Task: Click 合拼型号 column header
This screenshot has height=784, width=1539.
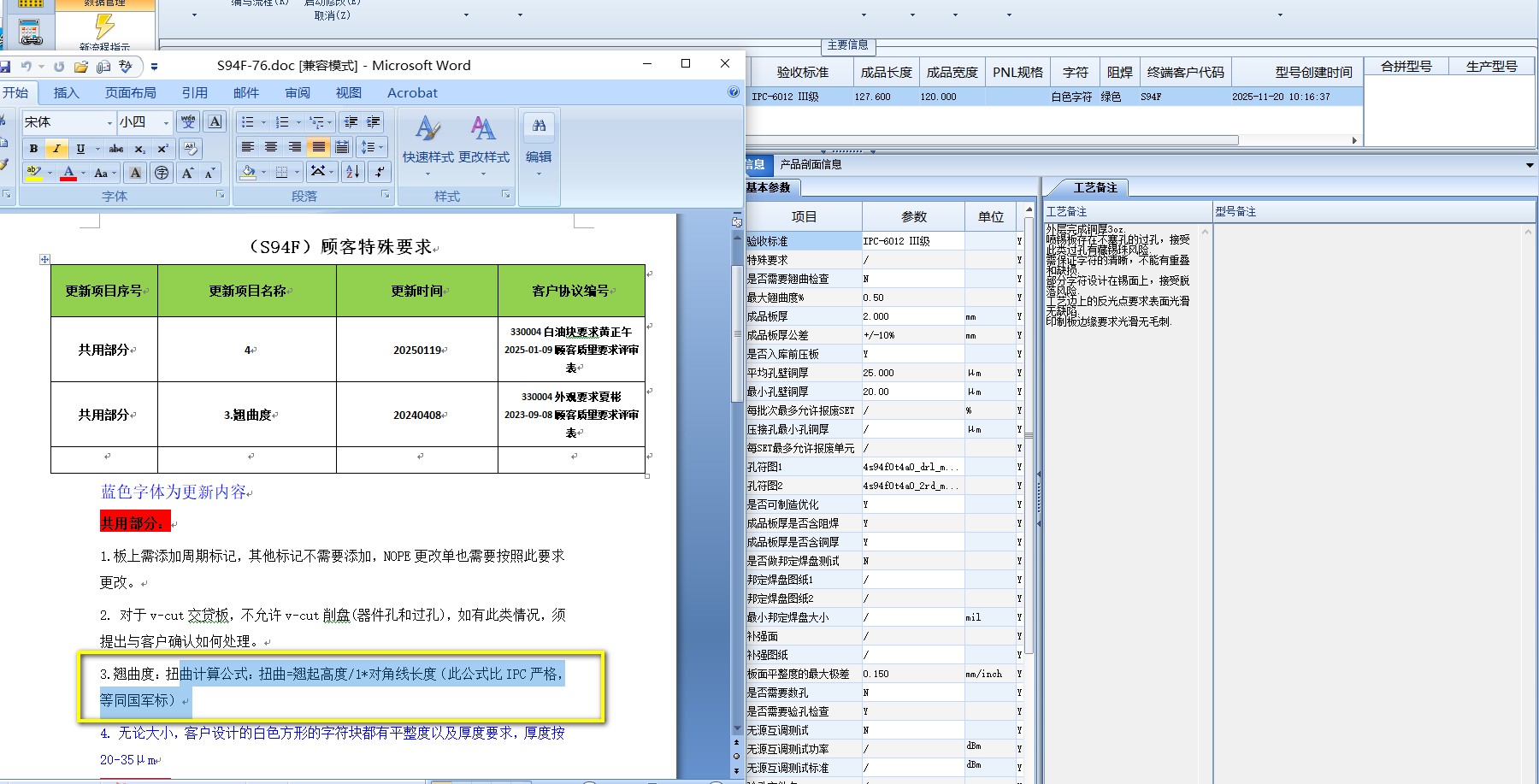Action: coord(1406,66)
